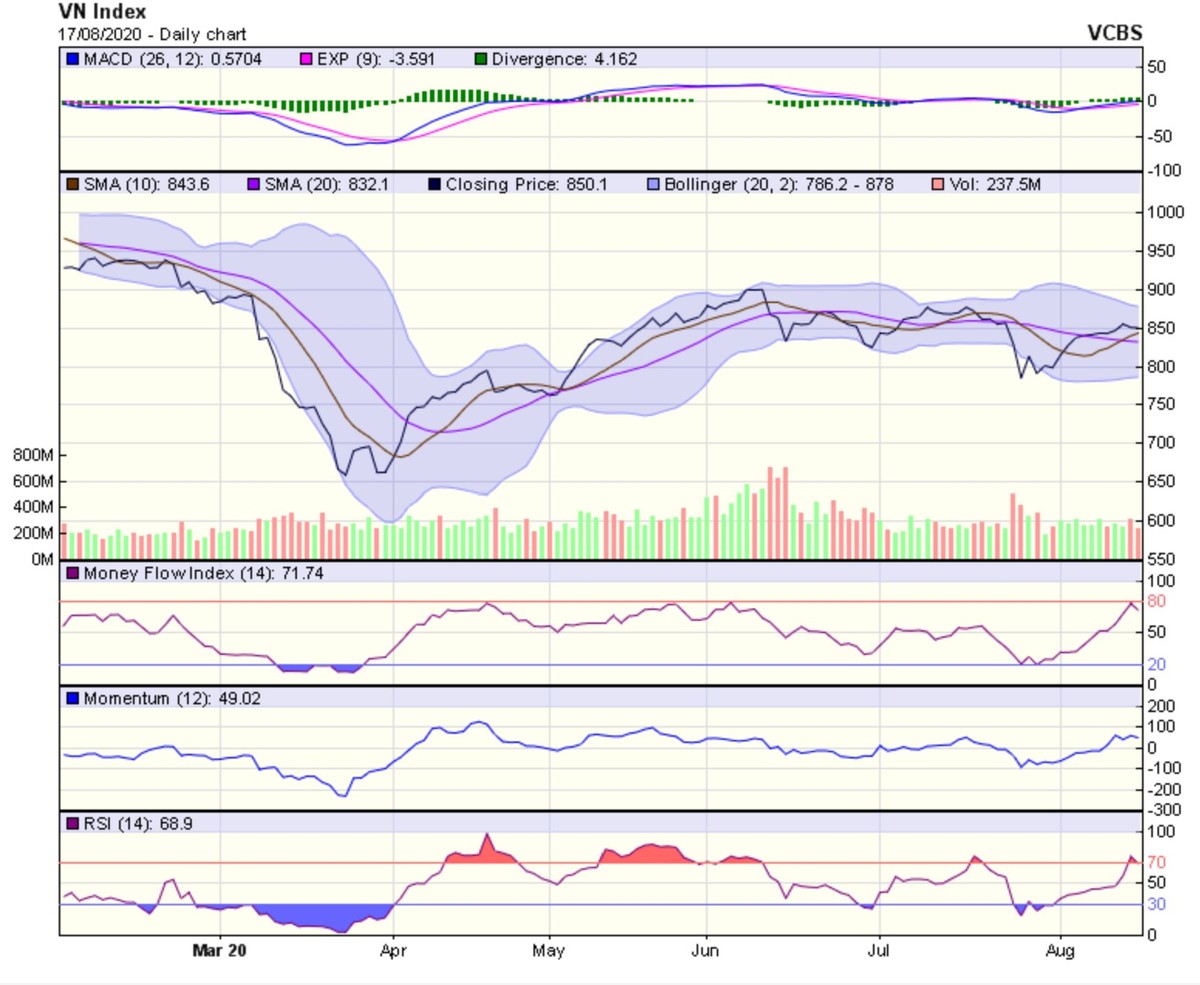
Task: Click the brown SMA (10) legend square
Action: point(72,184)
